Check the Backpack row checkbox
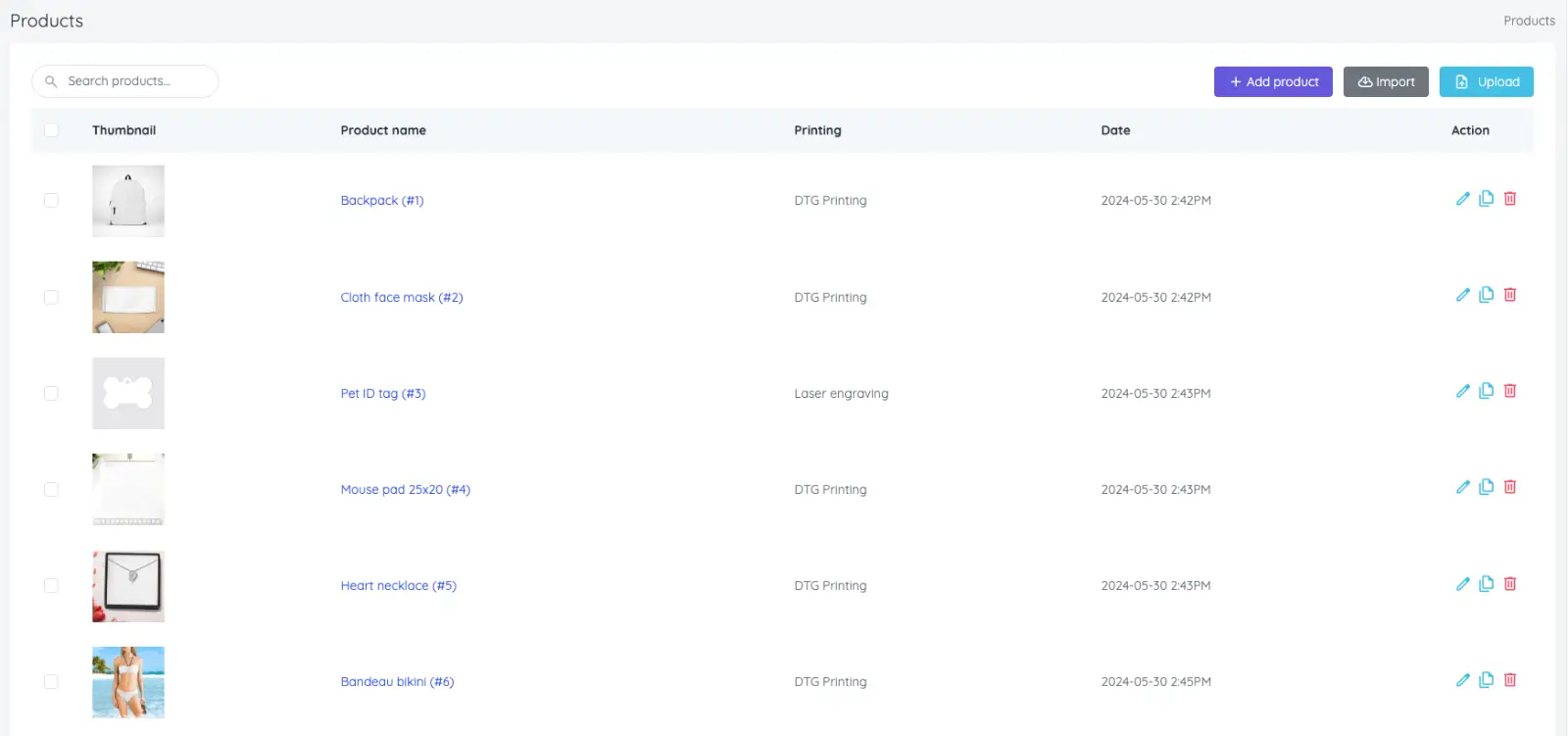This screenshot has width=1568, height=736. coord(51,200)
